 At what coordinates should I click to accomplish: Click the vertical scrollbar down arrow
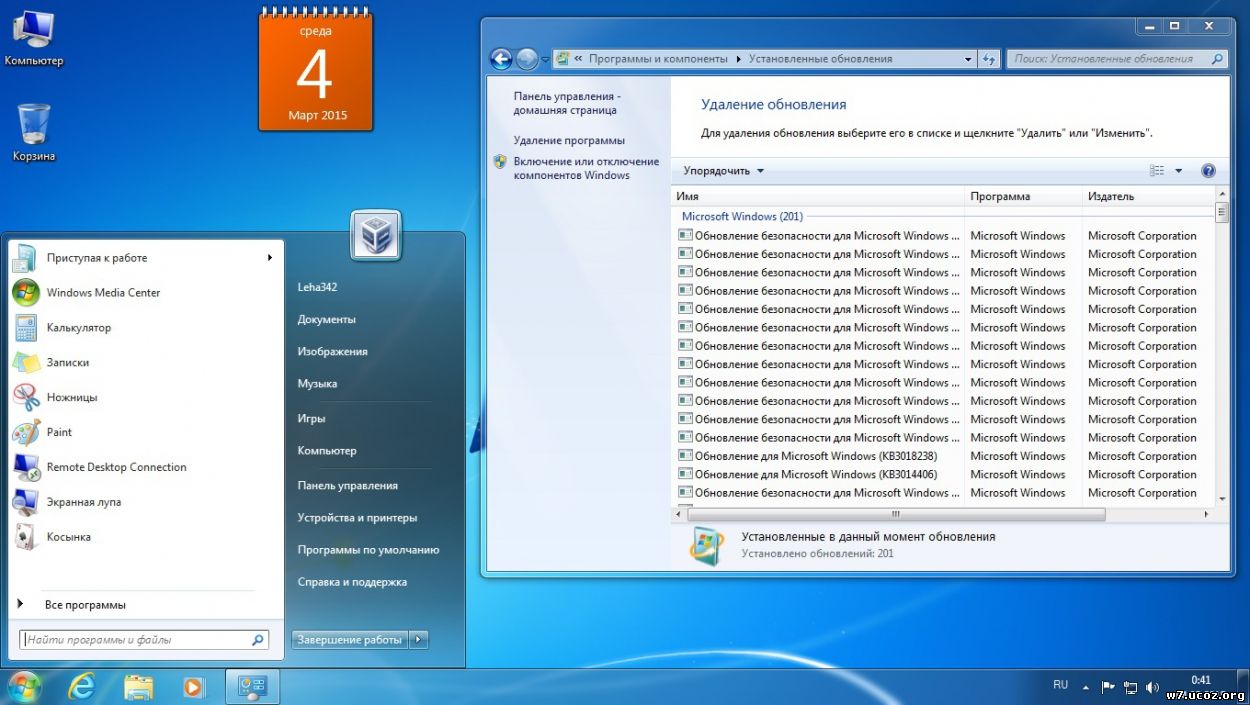[1222, 497]
